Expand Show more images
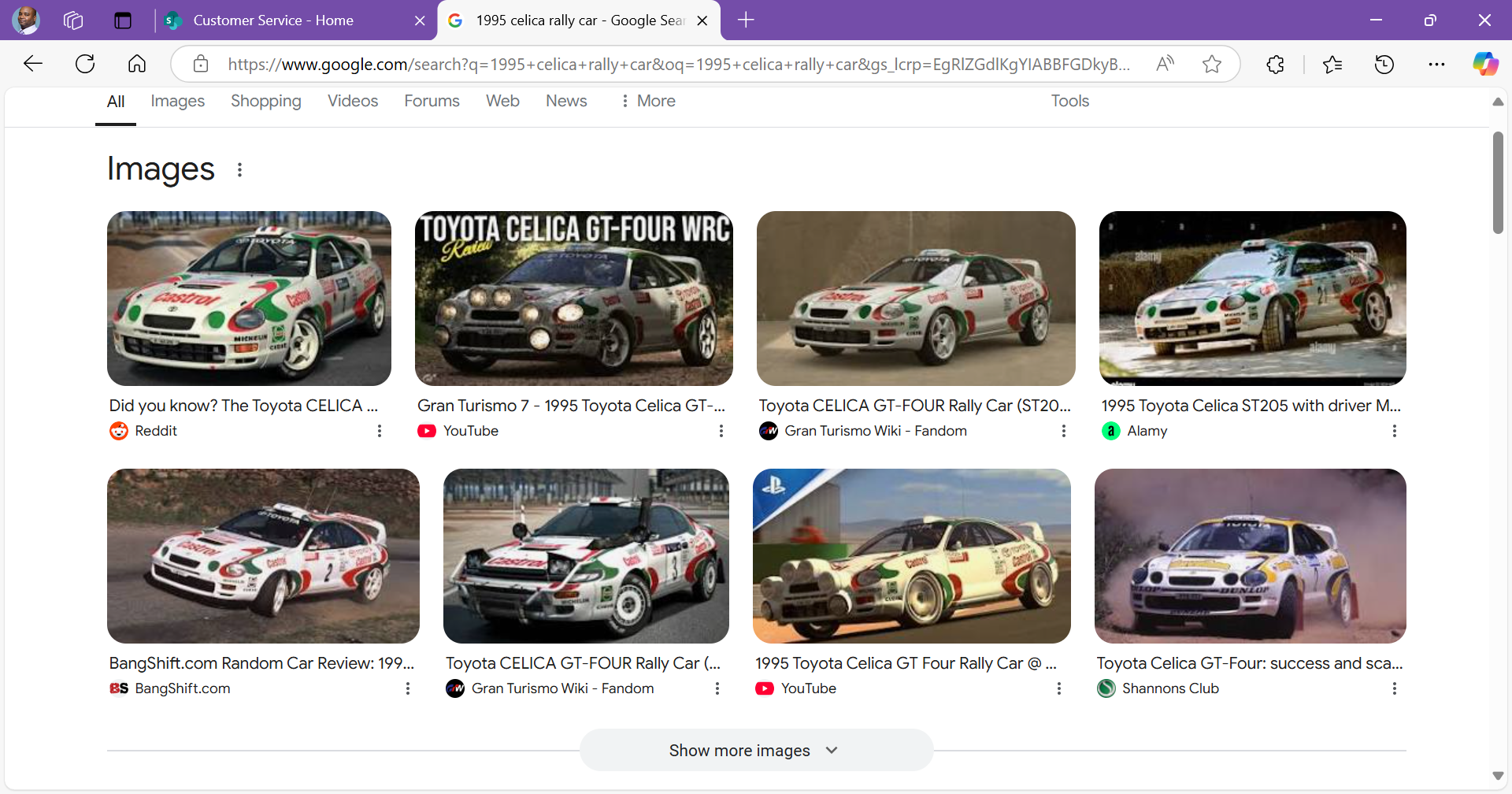The width and height of the screenshot is (1512, 794). [x=756, y=751]
